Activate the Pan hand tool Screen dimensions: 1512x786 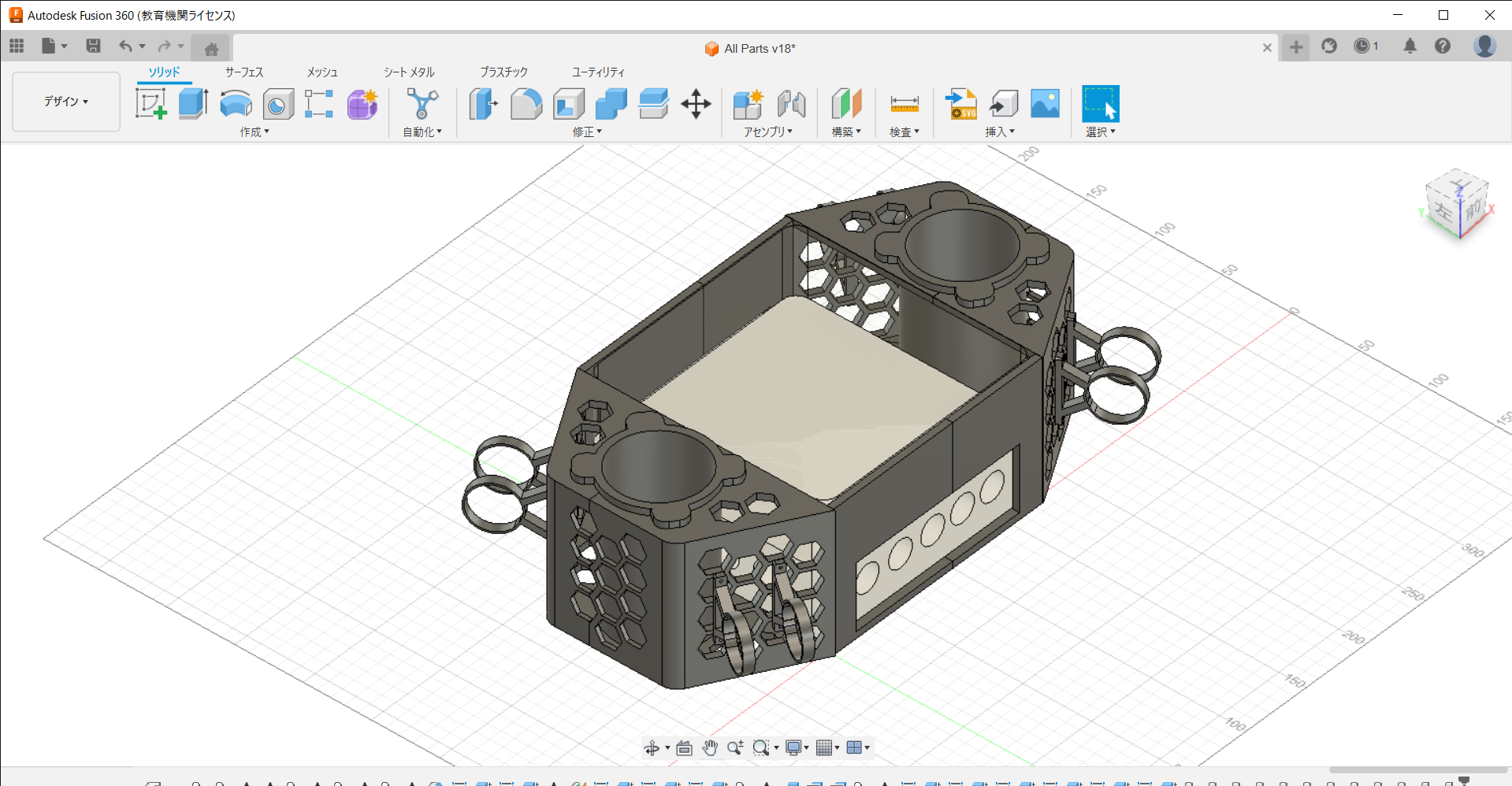(x=710, y=747)
